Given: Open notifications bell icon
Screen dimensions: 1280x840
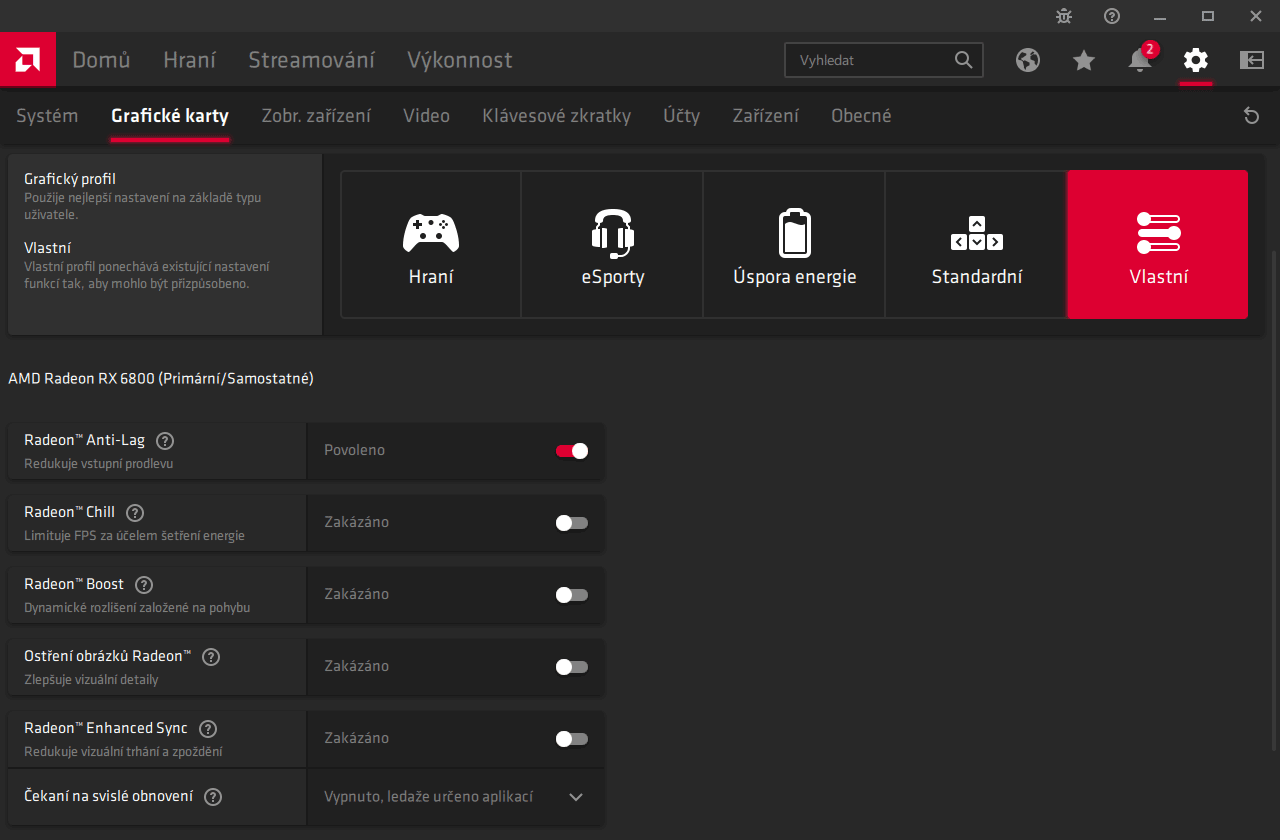Looking at the screenshot, I should coord(1140,60).
